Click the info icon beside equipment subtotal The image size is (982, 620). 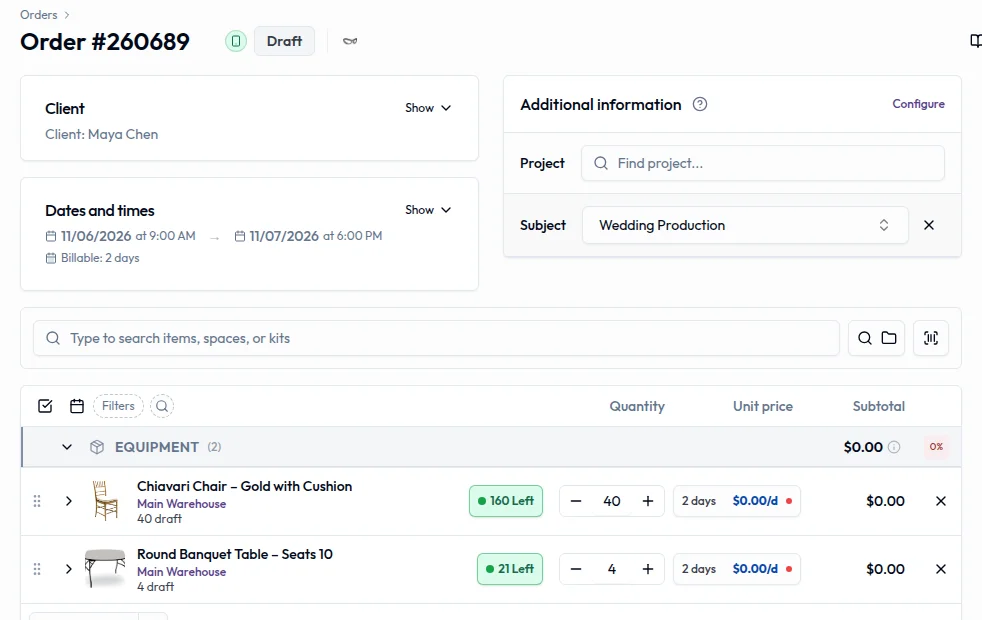click(894, 447)
